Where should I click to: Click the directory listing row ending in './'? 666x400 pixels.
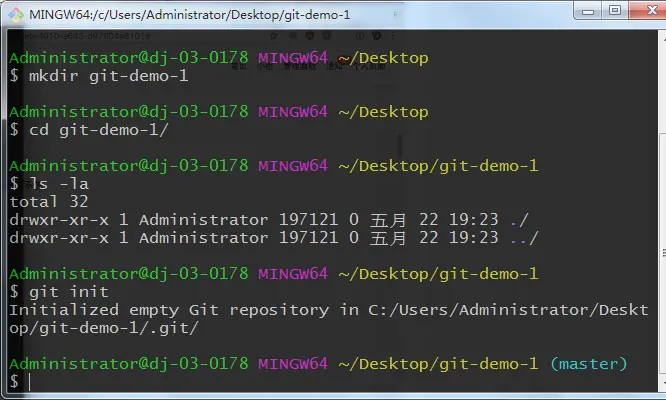click(x=269, y=220)
